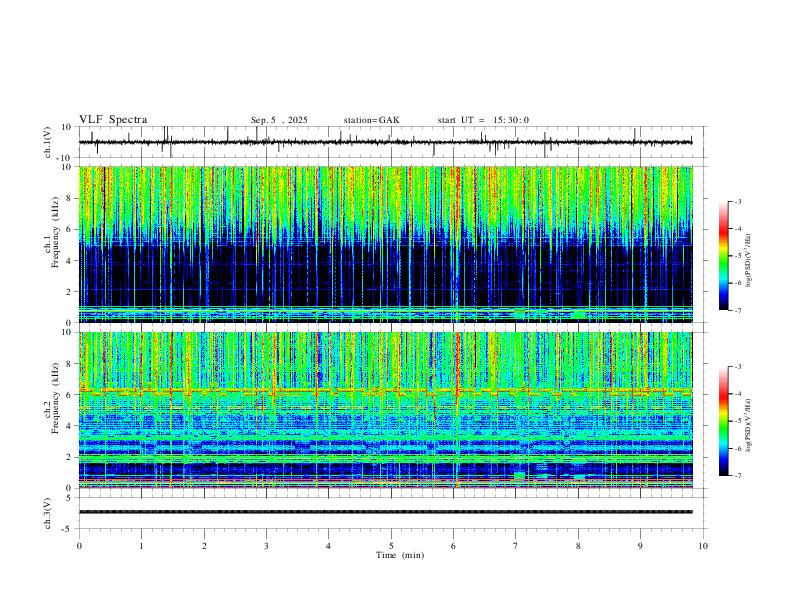Click time axis tick label "3"
Viewport: 792px width, 612px height.
pos(266,546)
